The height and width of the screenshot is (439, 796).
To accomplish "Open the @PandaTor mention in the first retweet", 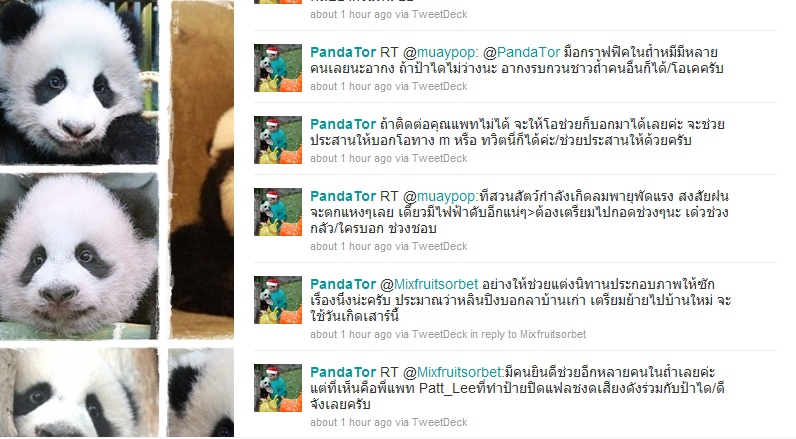I will click(x=521, y=52).
